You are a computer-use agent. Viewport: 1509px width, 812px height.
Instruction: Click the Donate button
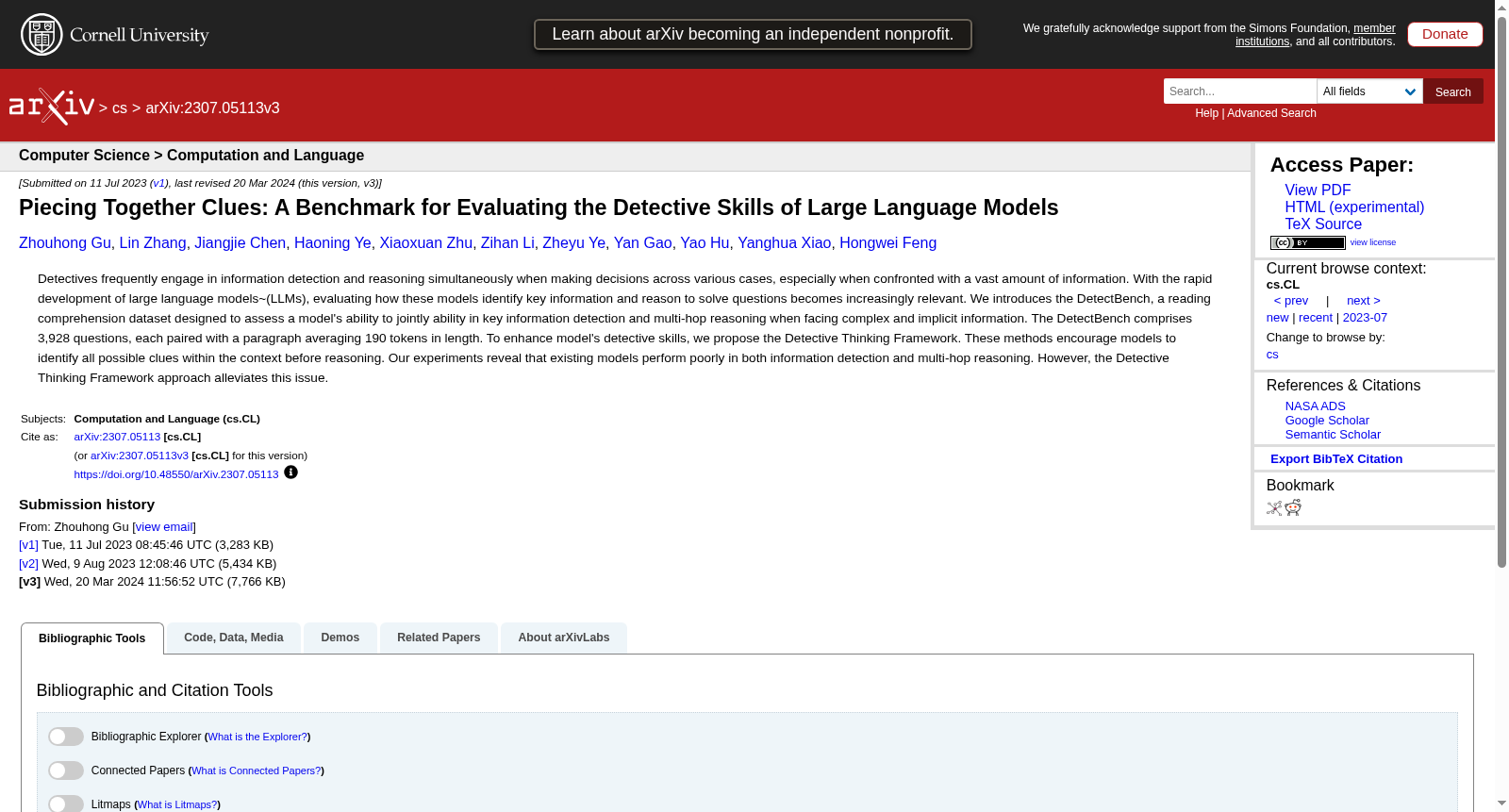click(x=1445, y=34)
